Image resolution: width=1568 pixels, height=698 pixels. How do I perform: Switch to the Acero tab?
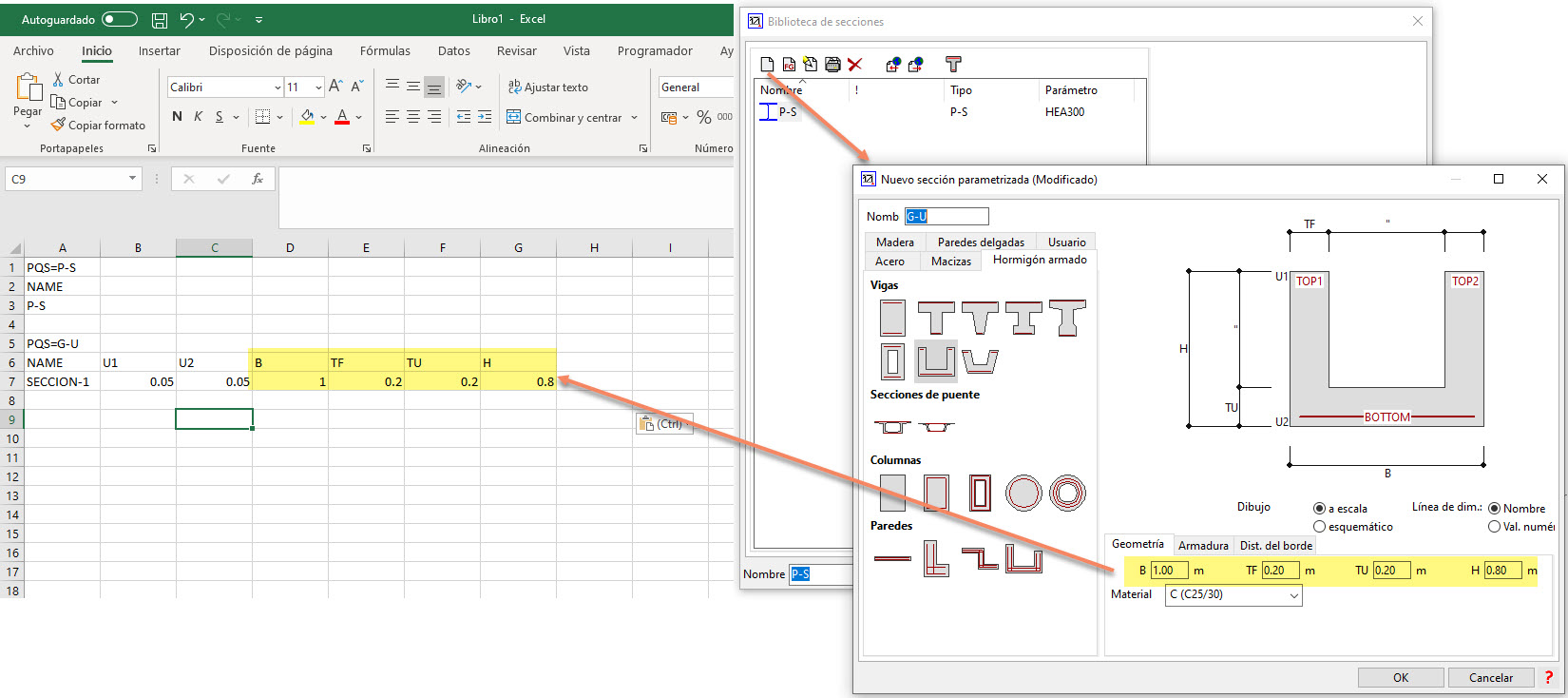[889, 262]
